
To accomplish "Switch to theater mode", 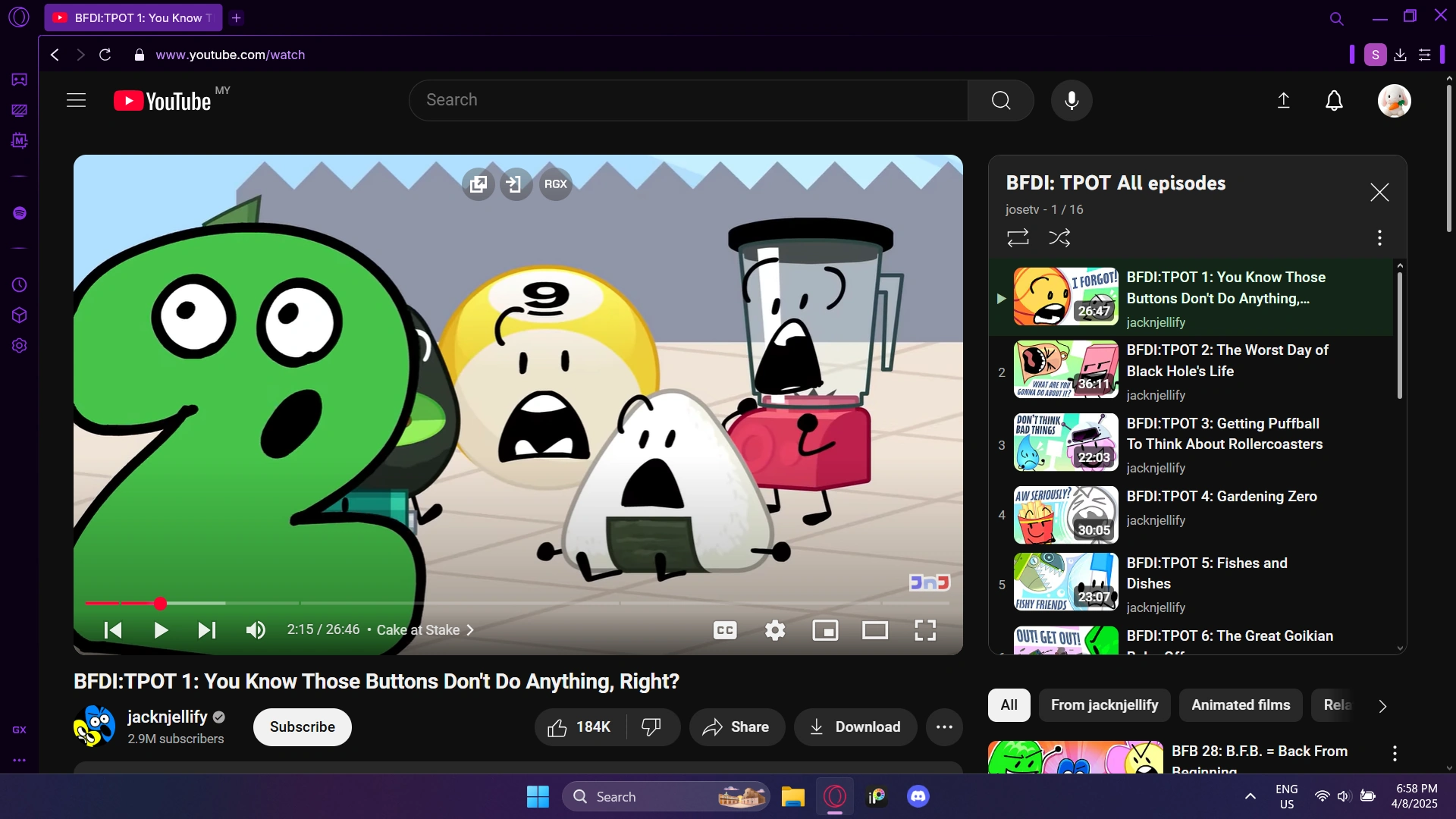I will coord(875,630).
